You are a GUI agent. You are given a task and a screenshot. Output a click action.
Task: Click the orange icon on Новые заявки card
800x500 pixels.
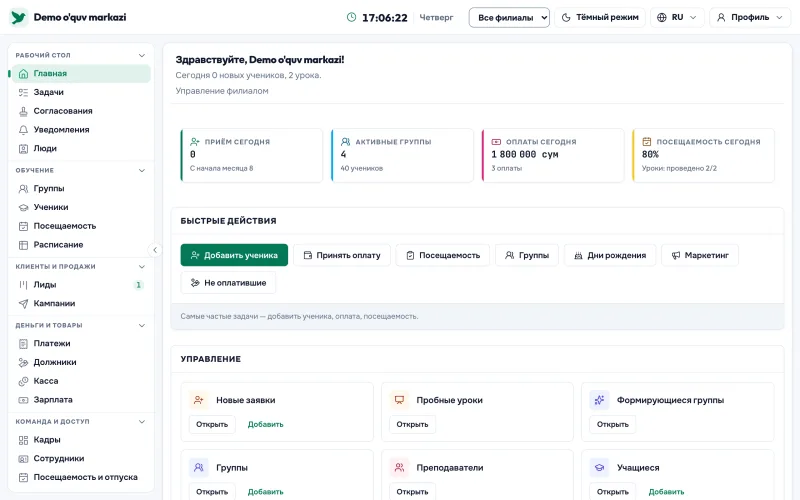click(198, 400)
